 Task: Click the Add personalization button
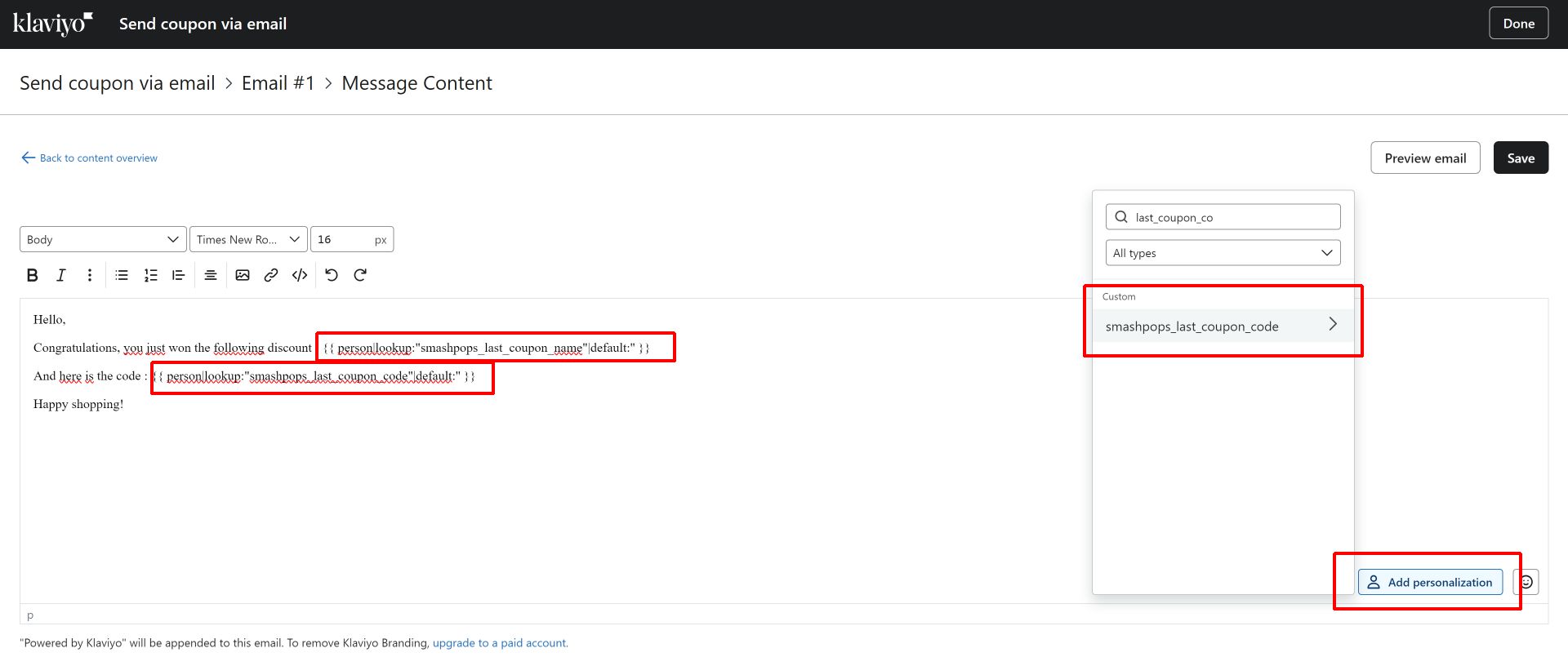click(1430, 582)
